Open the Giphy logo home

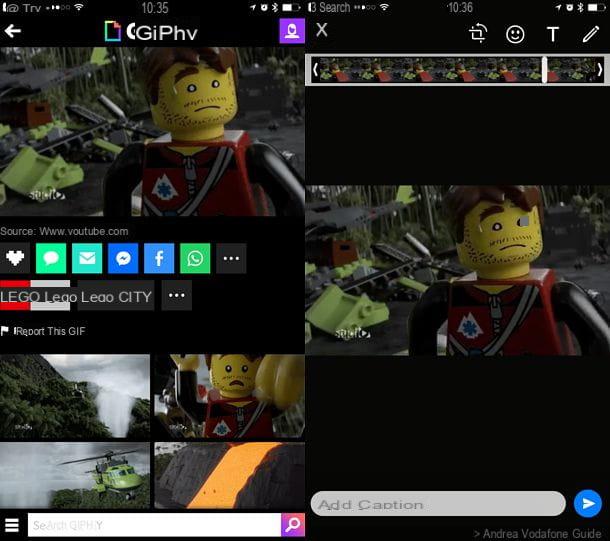point(151,32)
